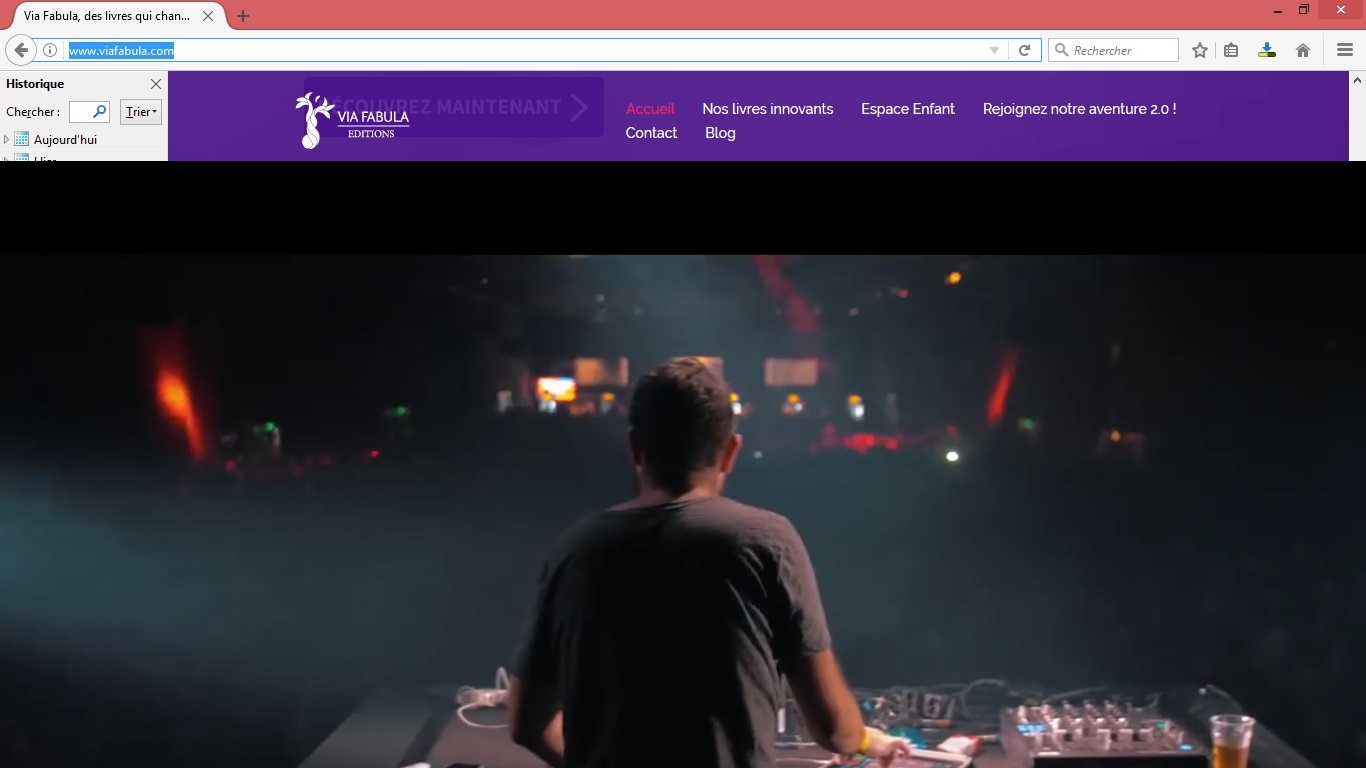Image resolution: width=1366 pixels, height=768 pixels.
Task: Open the Trier sort dropdown
Action: [141, 112]
